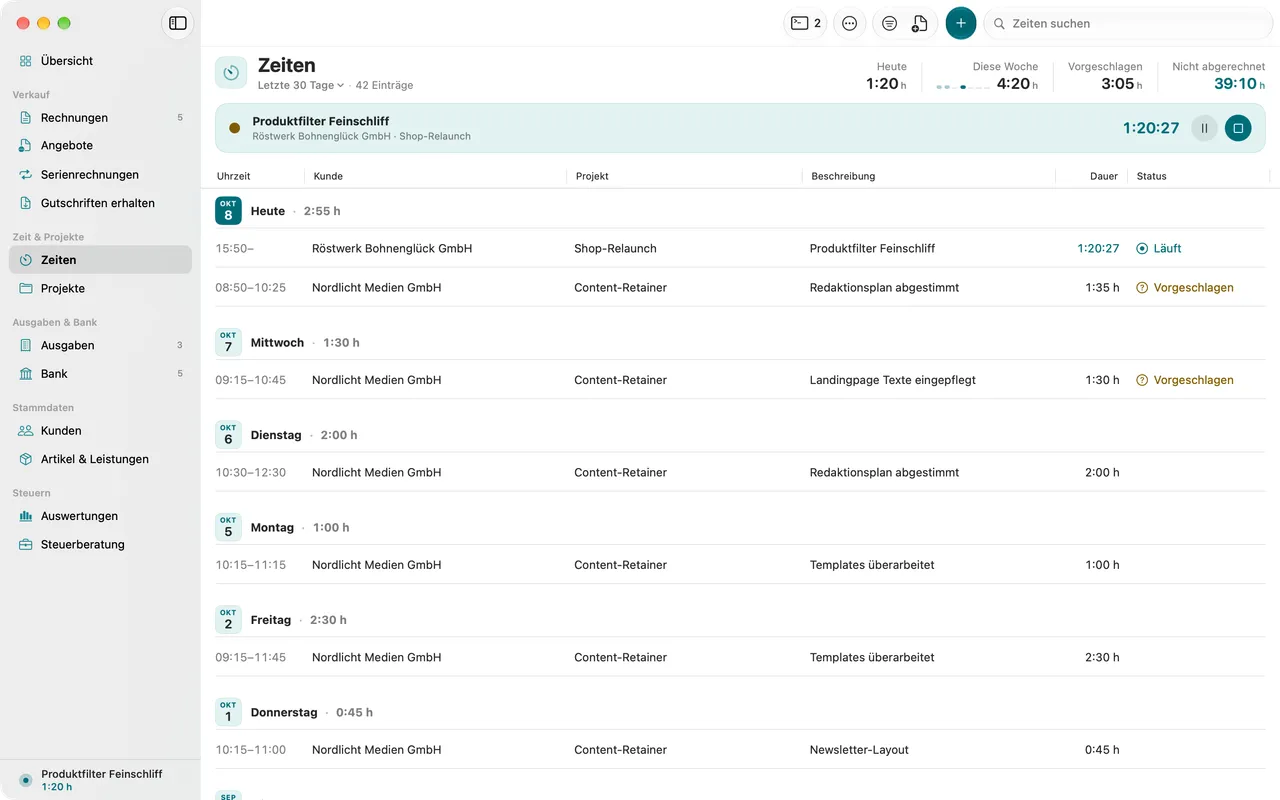Screen dimensions: 1280x800
Task: Open the Letzte 30 Tage period dropdown
Action: coord(301,85)
